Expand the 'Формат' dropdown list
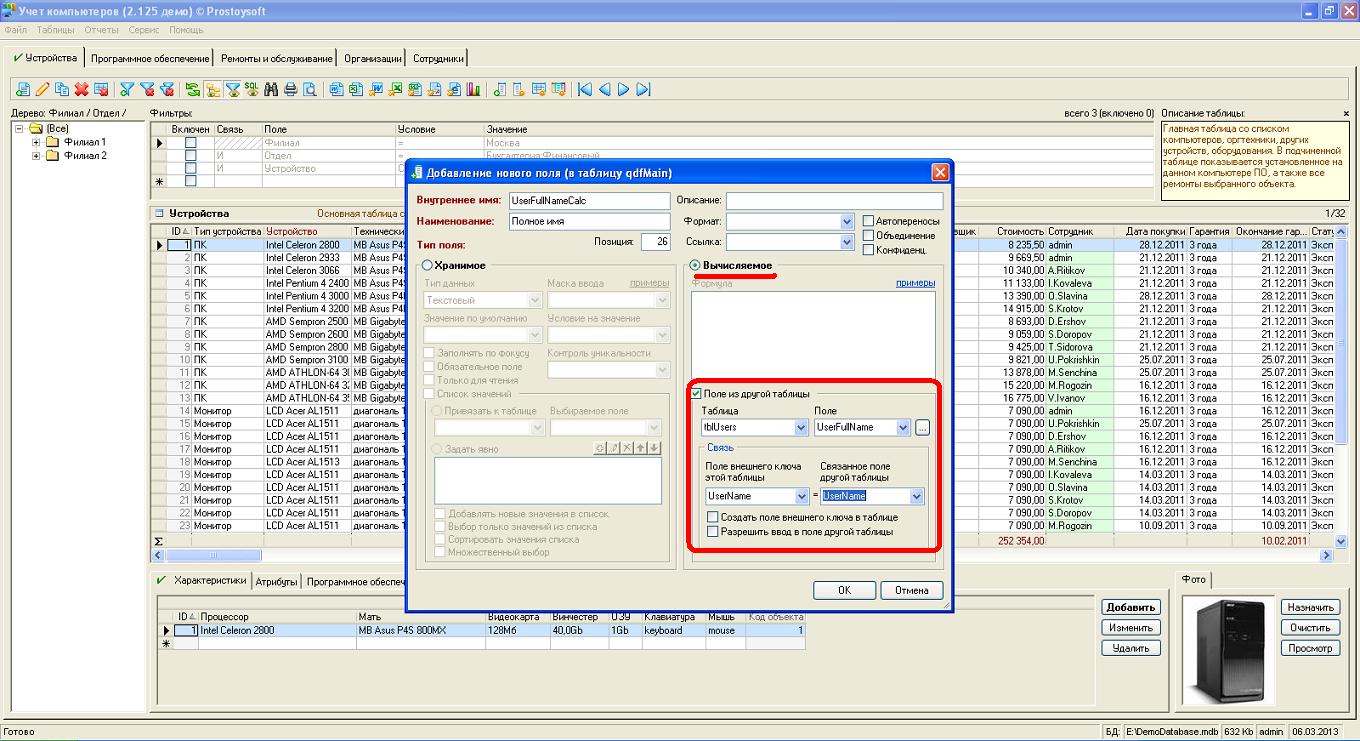Viewport: 1360px width, 741px height. point(846,221)
